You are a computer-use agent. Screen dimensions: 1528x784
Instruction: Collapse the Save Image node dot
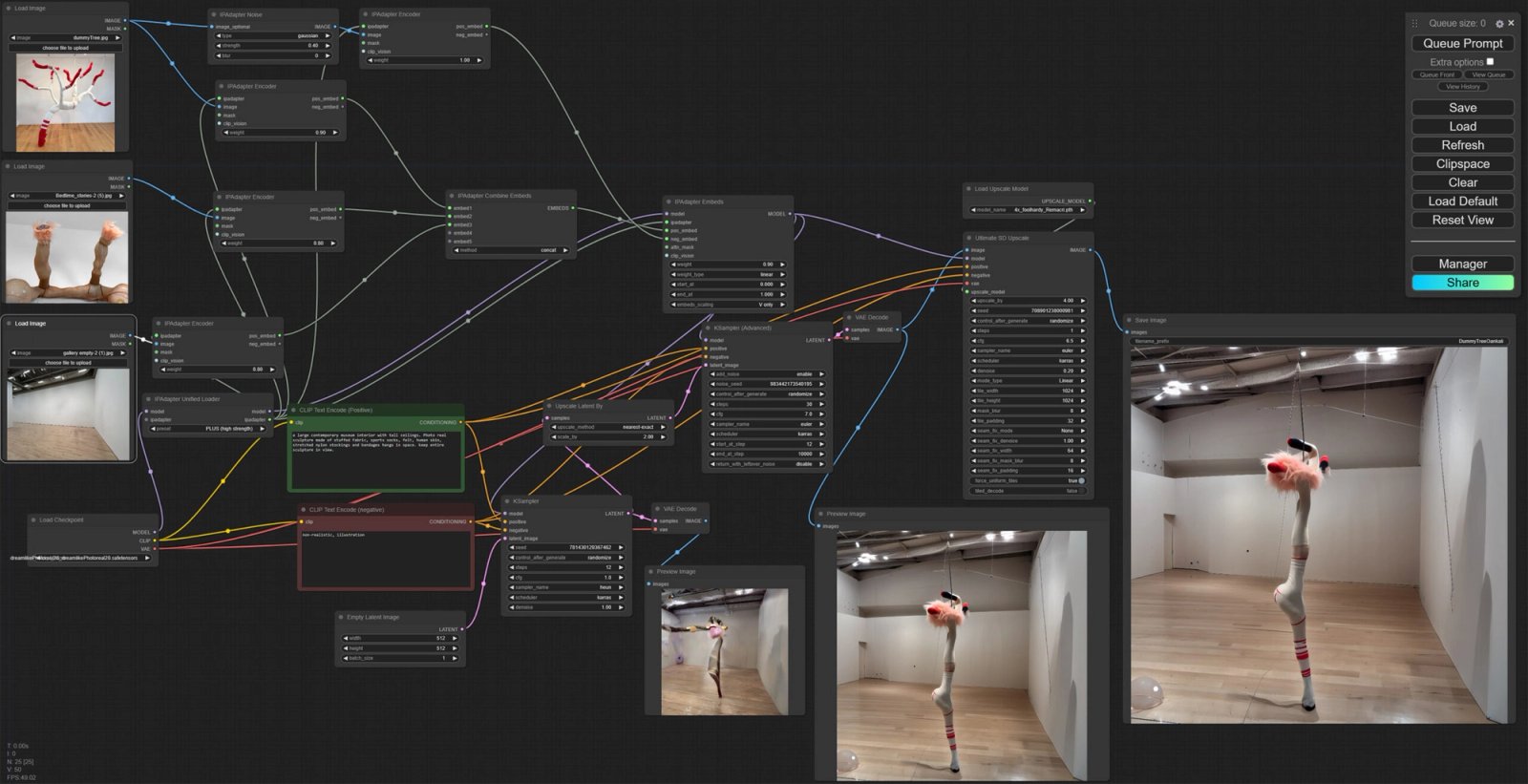coord(1130,320)
